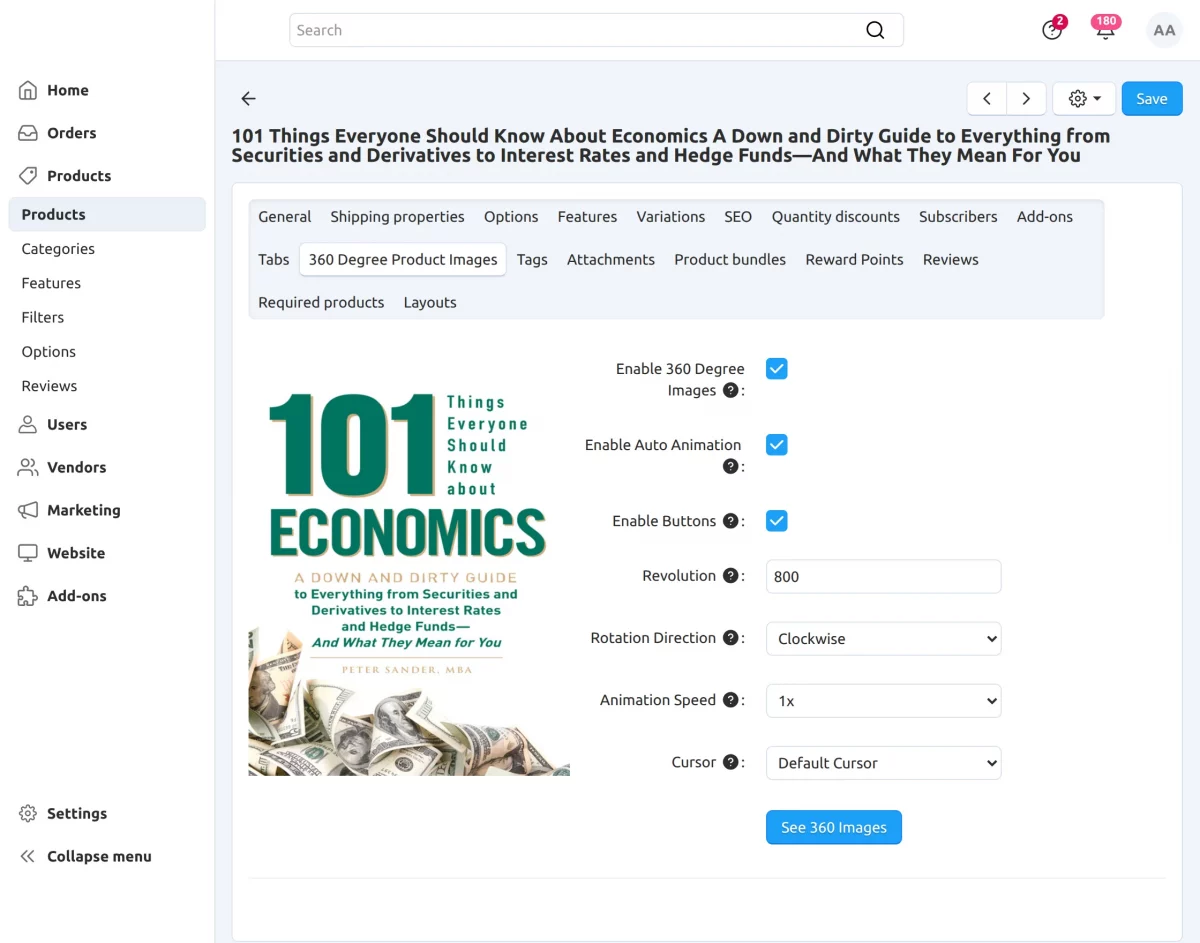The width and height of the screenshot is (1200, 943).
Task: Open the Rotation Direction dropdown
Action: [883, 639]
